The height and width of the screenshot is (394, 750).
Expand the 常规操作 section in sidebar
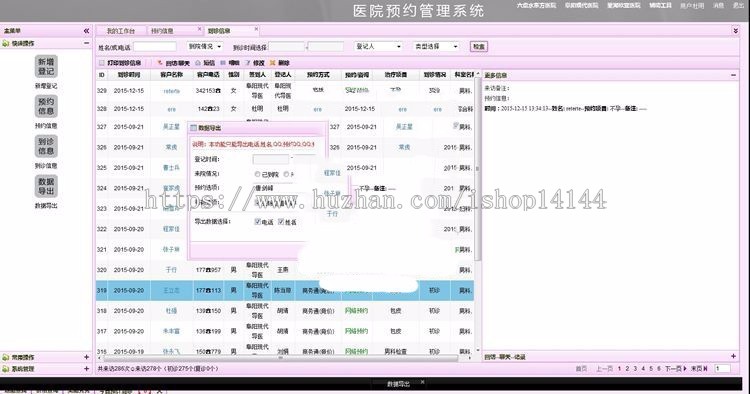pos(87,357)
